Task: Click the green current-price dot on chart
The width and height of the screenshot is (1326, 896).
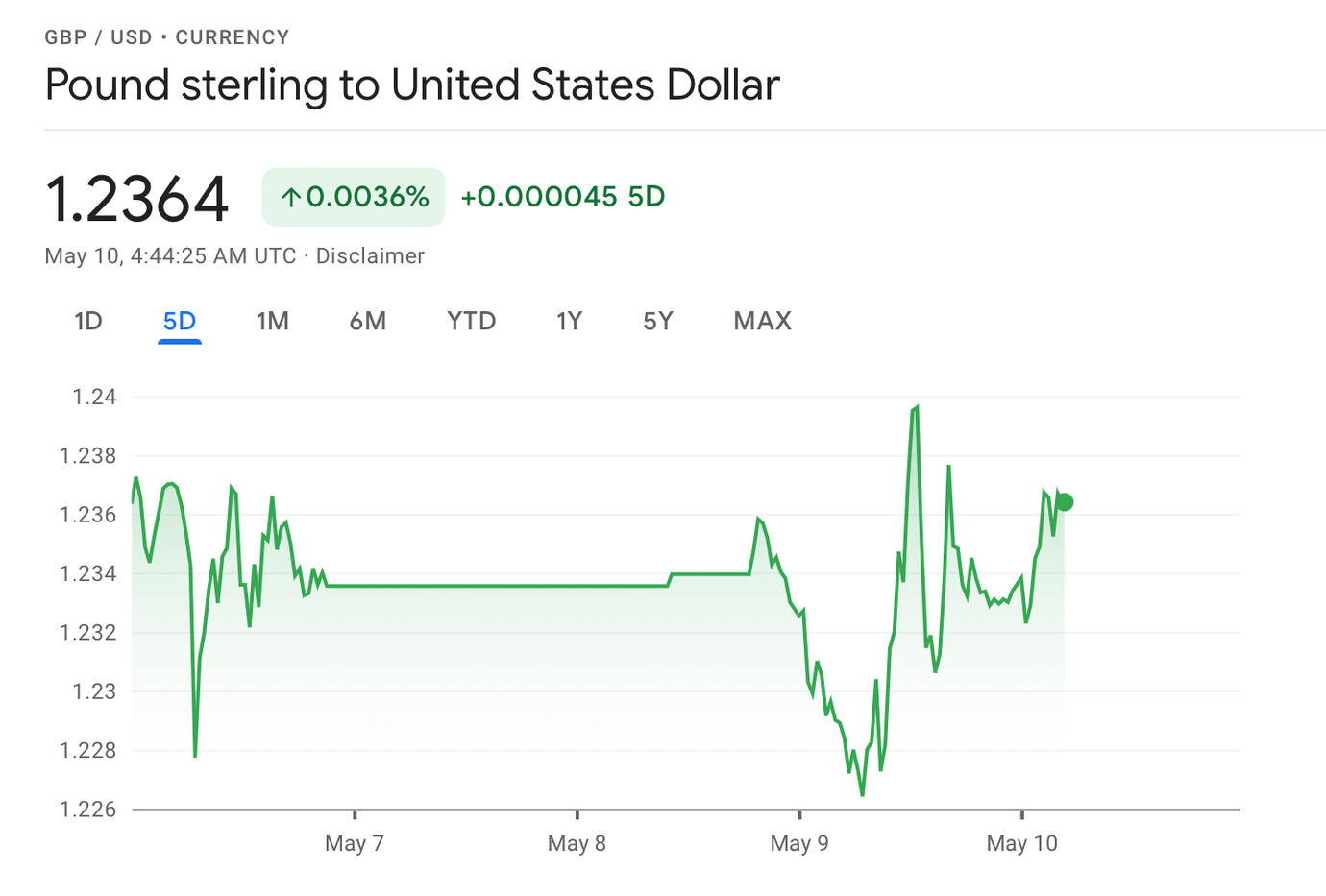Action: 1064,502
